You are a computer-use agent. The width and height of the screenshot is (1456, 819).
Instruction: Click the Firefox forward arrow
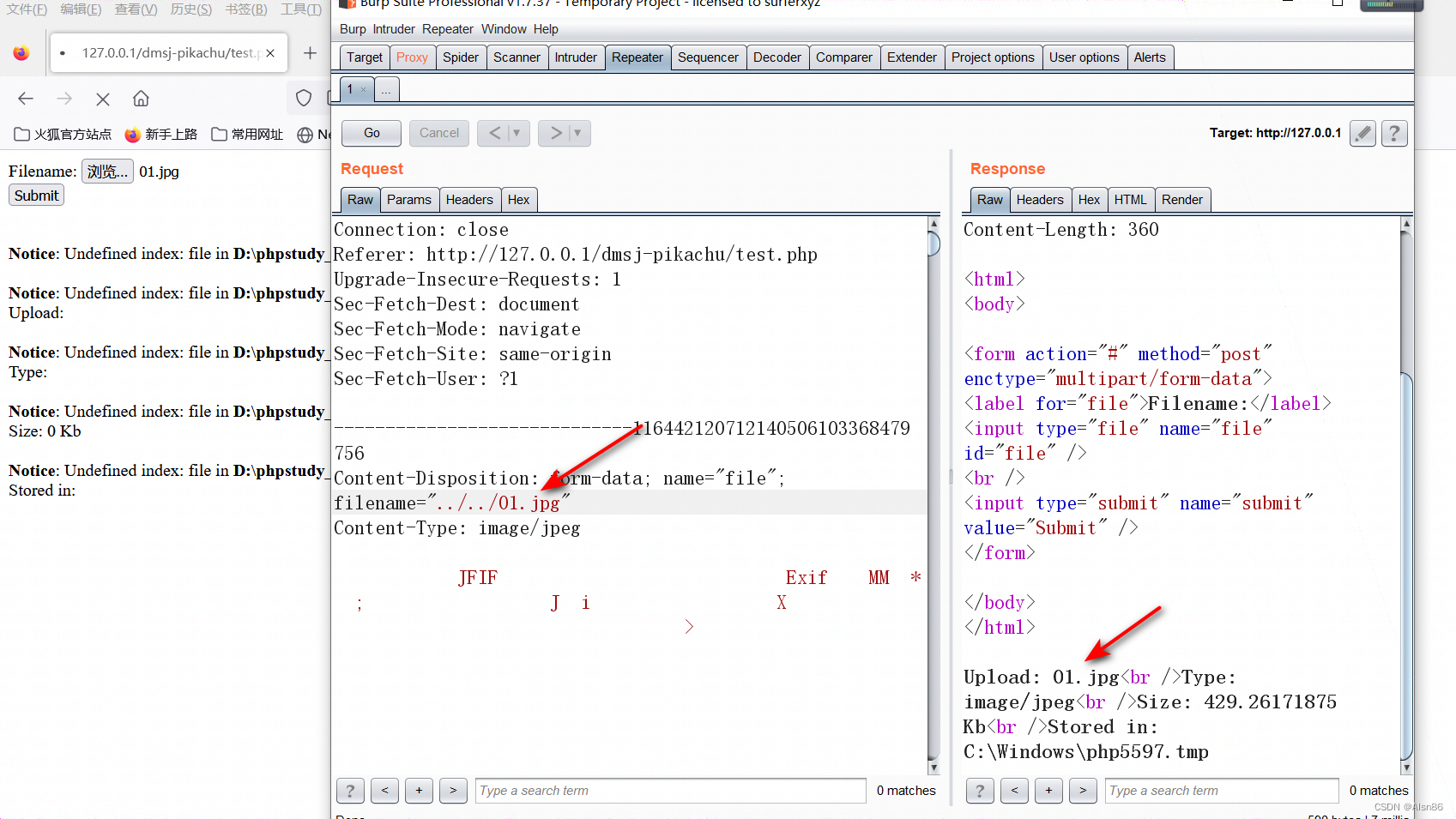[x=64, y=99]
